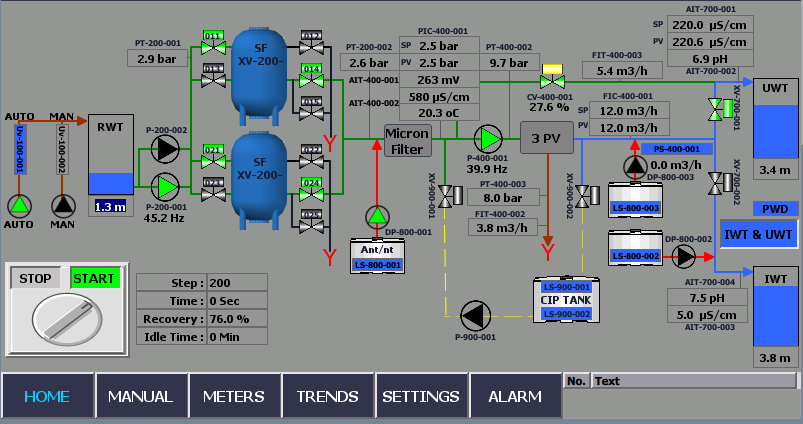
Task: Click the 3 PV membrane block
Action: click(x=546, y=138)
